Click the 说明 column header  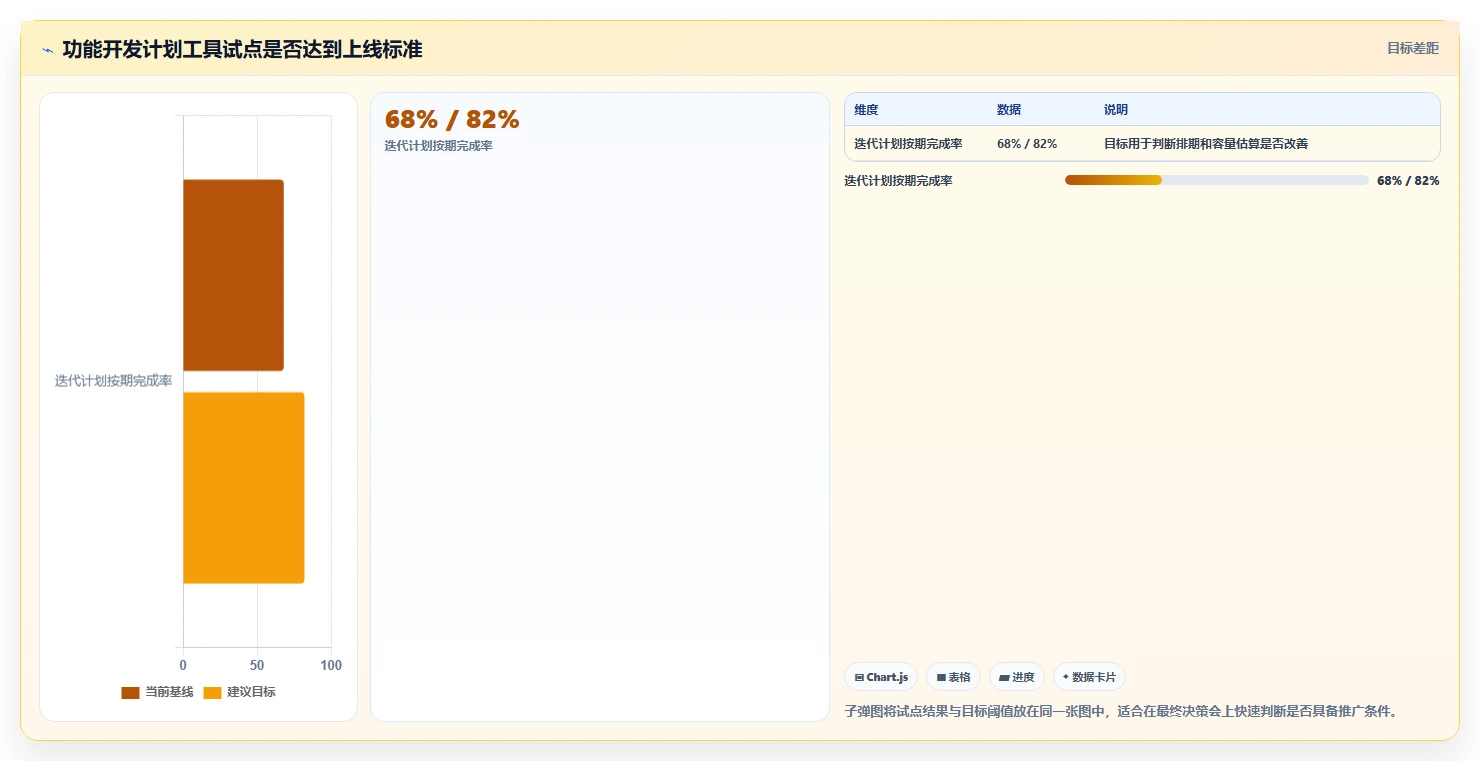(x=1116, y=110)
